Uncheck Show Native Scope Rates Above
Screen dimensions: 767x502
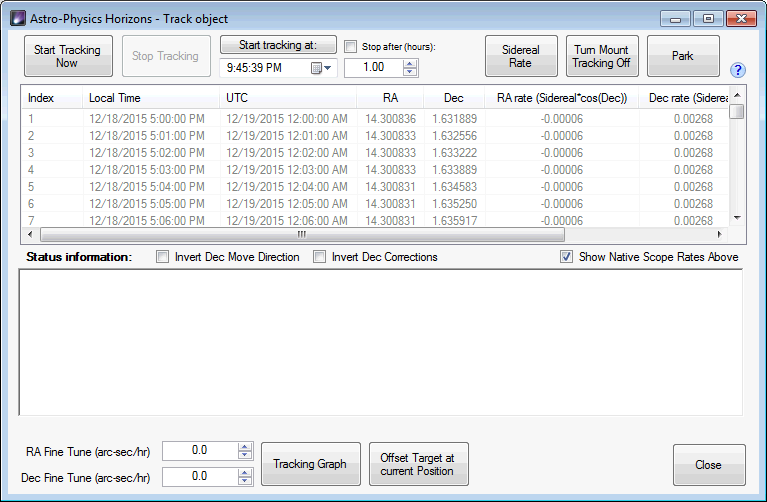tap(566, 256)
